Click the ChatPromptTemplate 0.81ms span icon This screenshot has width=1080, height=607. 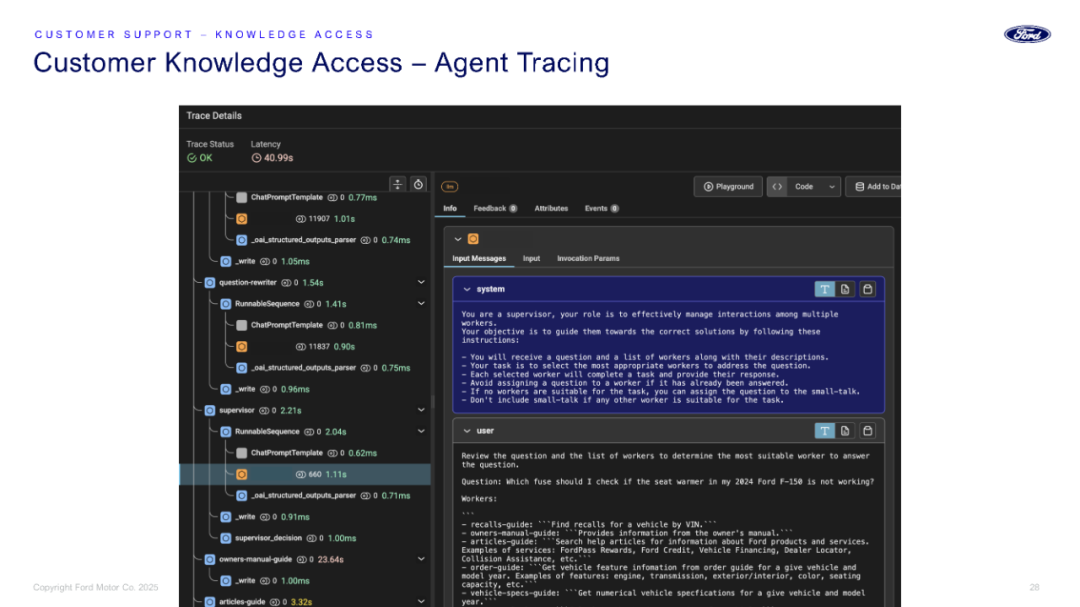point(242,325)
